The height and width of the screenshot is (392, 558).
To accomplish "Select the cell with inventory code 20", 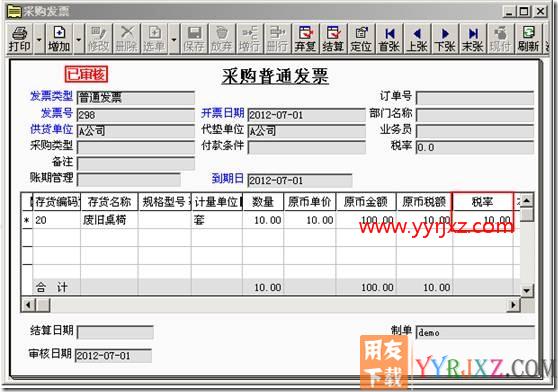I will 57,220.
